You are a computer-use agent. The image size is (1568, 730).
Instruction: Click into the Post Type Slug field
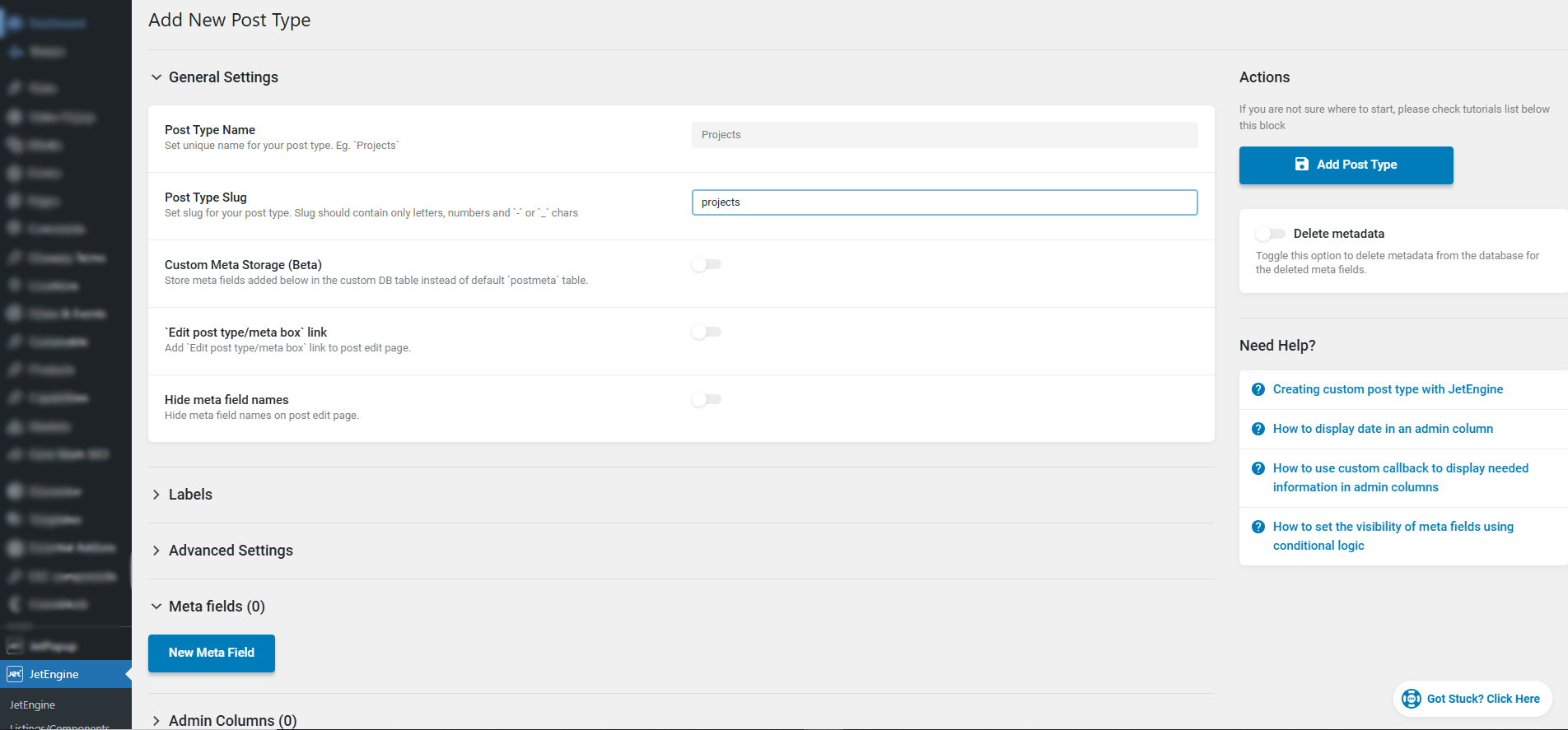coord(944,202)
